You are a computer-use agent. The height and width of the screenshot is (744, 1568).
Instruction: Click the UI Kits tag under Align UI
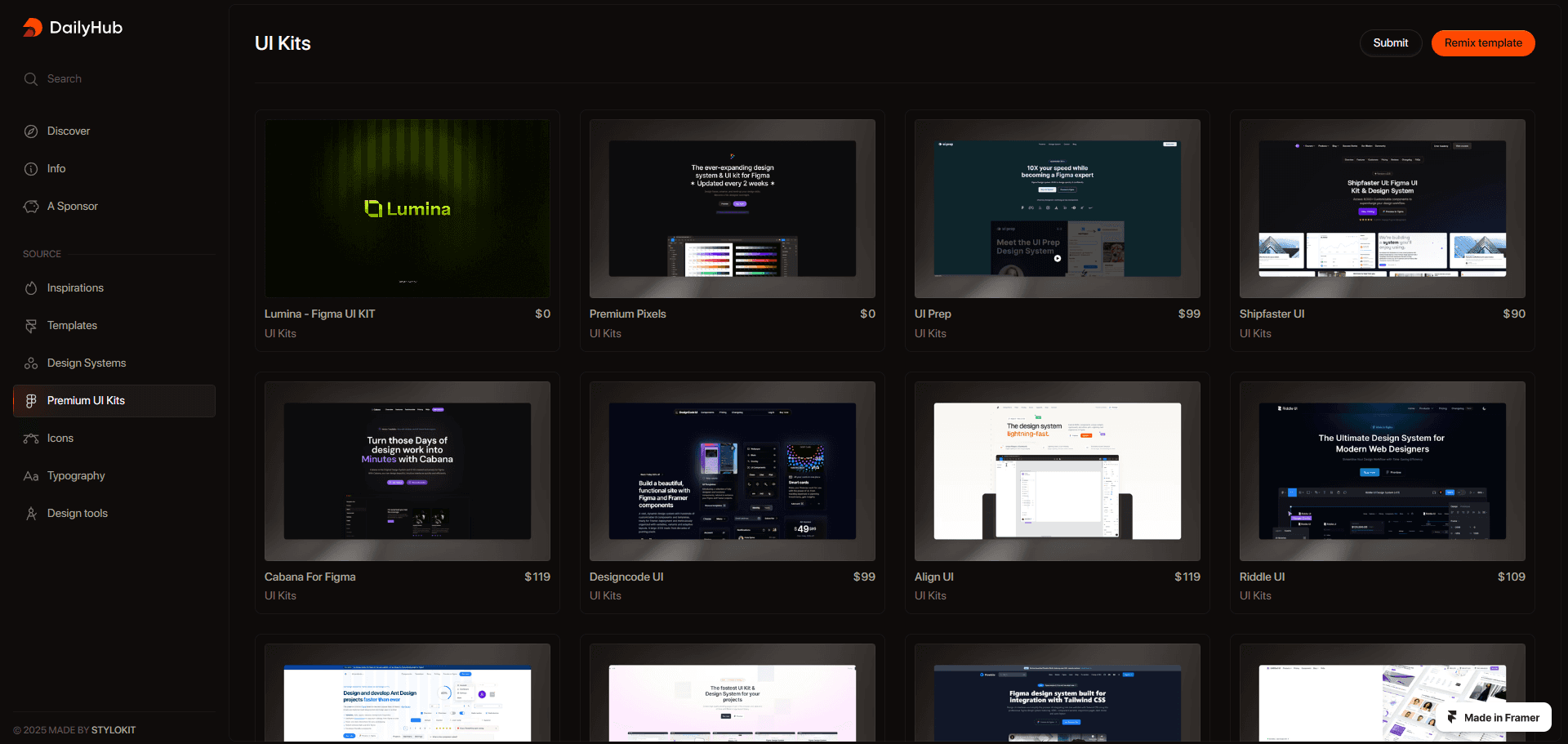click(x=930, y=596)
